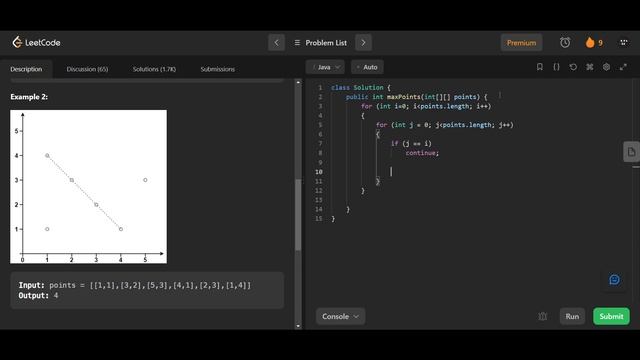
Task: Switch to the Submissions tab
Action: [218, 69]
